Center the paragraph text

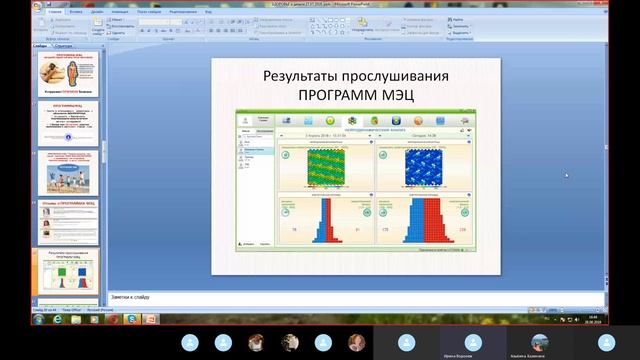(219, 31)
